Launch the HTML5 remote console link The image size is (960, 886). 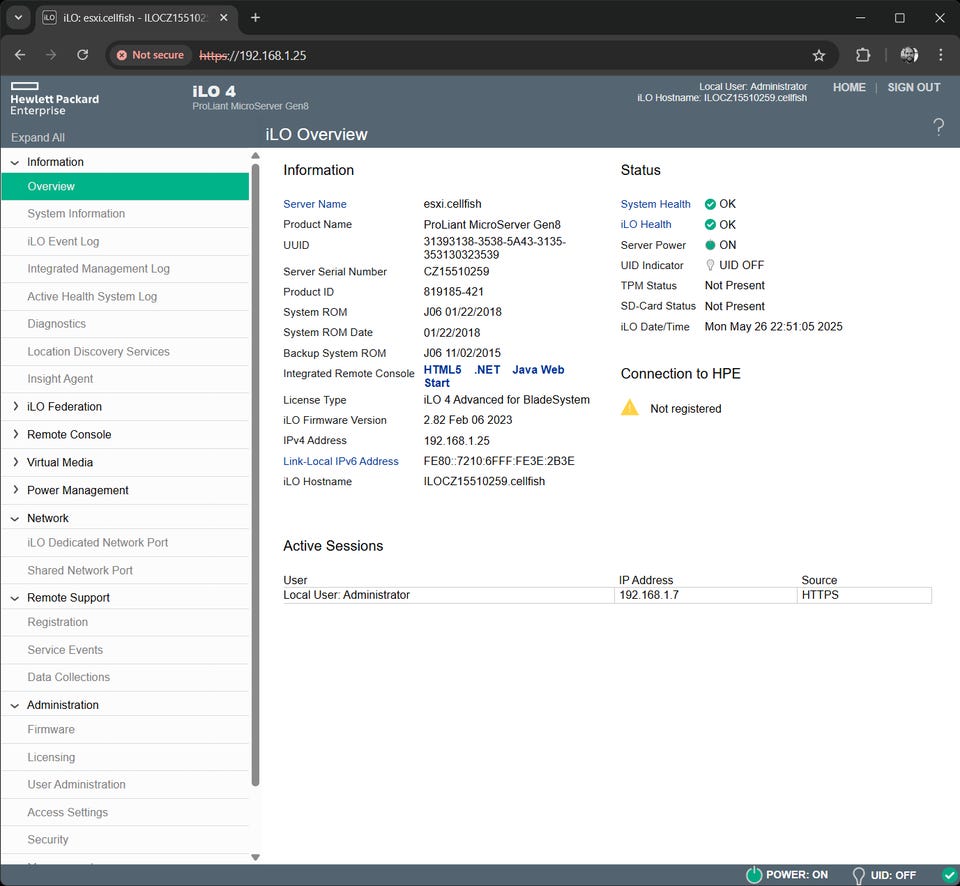pyautogui.click(x=442, y=370)
